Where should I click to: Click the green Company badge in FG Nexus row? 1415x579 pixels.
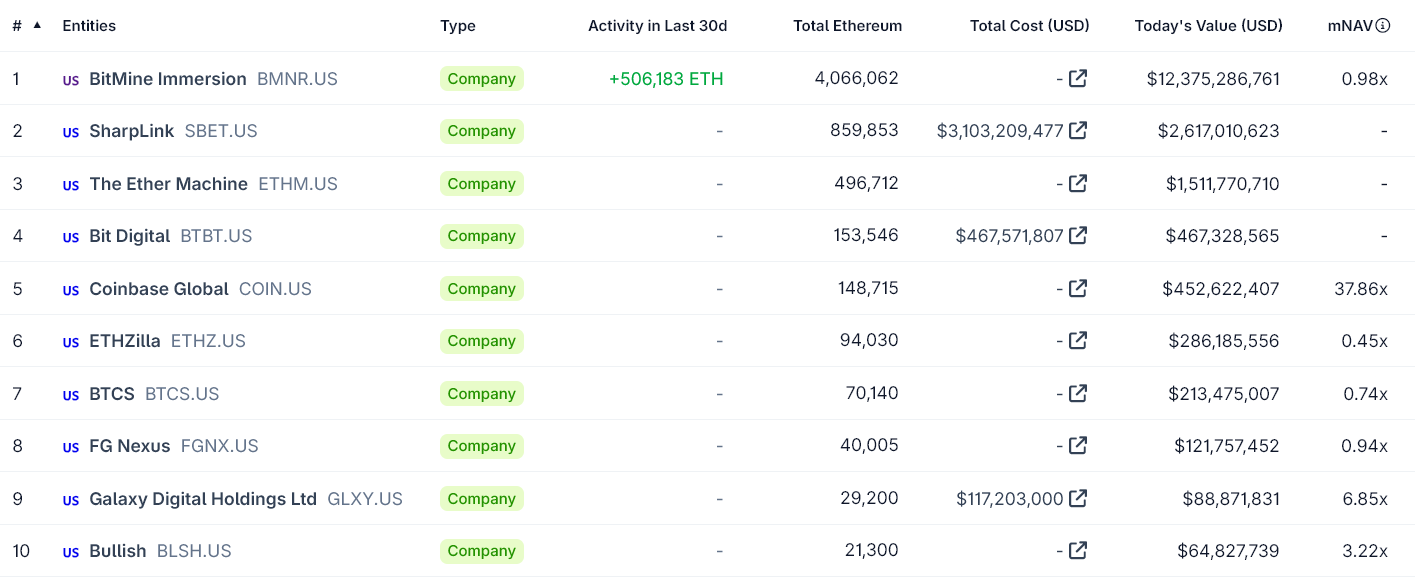click(x=481, y=446)
